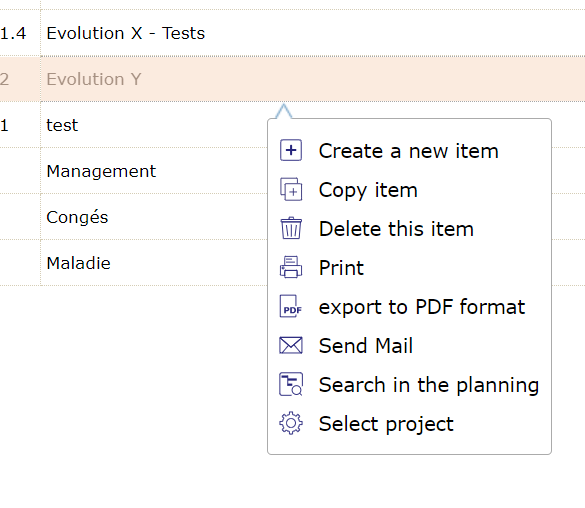Image resolution: width=585 pixels, height=508 pixels.
Task: Click the printer icon
Action: (291, 267)
